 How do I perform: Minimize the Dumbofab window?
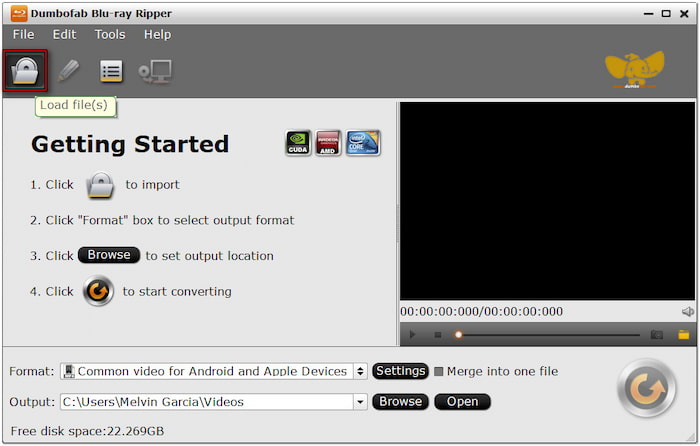[x=648, y=14]
